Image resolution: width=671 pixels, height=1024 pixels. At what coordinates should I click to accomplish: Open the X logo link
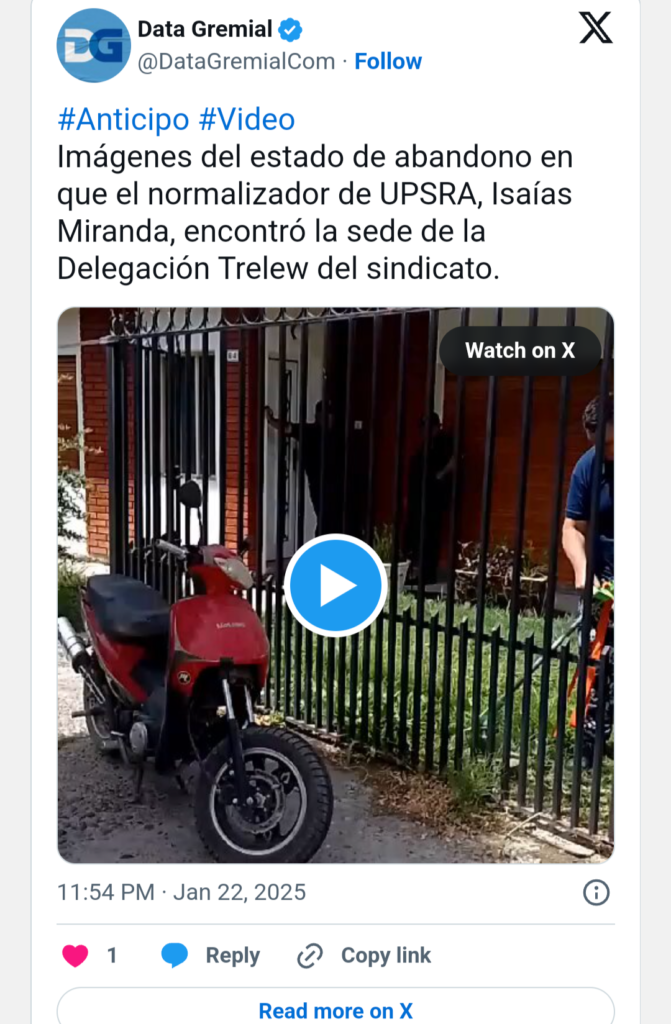(595, 28)
